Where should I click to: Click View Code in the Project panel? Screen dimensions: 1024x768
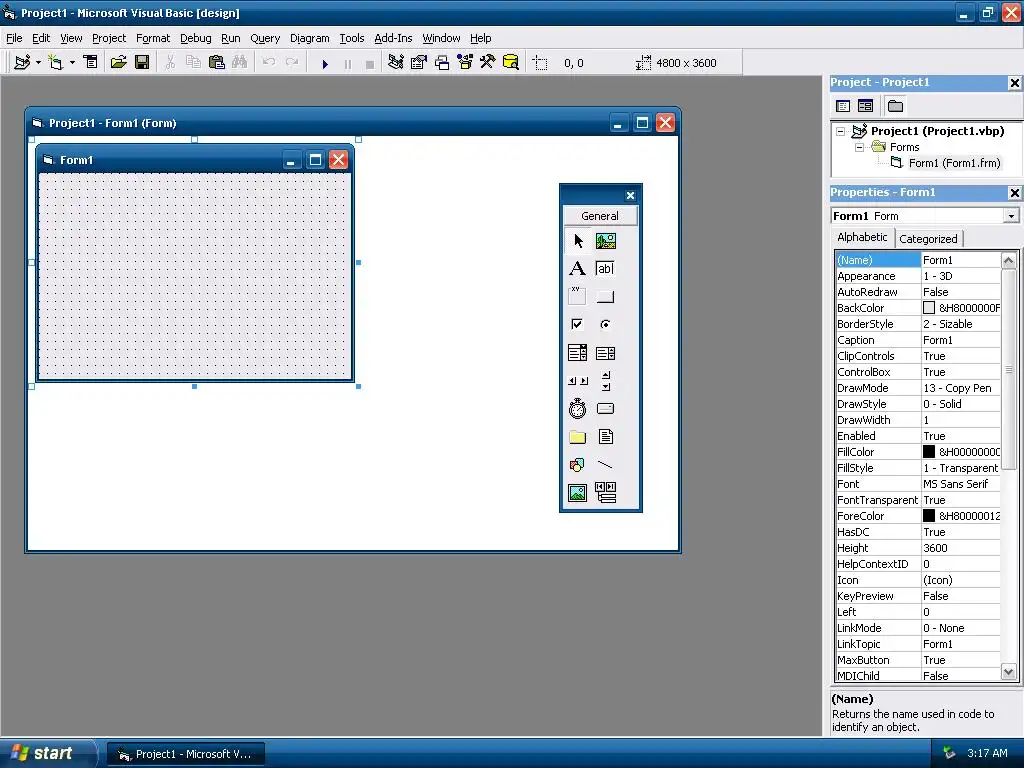pyautogui.click(x=843, y=106)
